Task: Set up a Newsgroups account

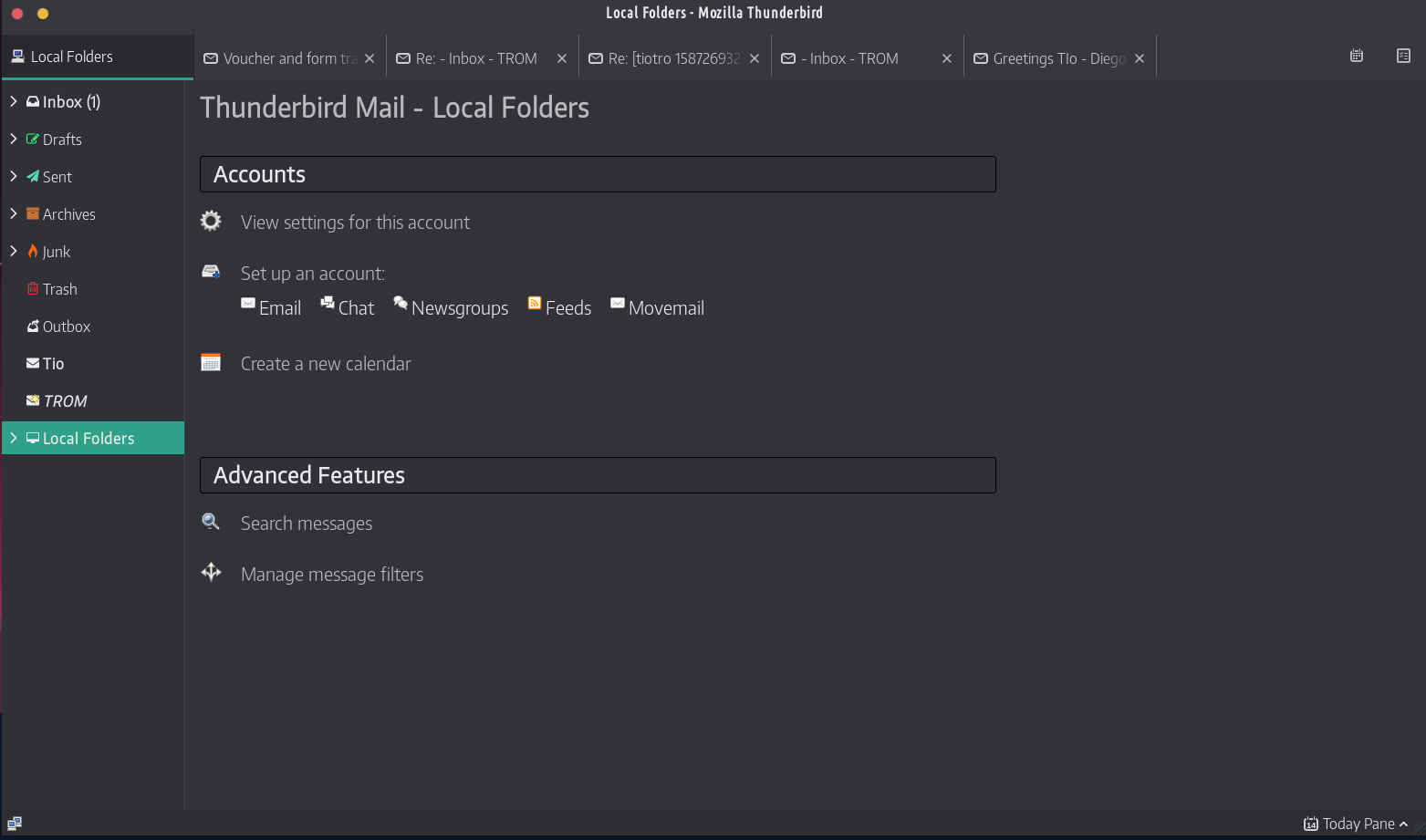Action: point(460,308)
